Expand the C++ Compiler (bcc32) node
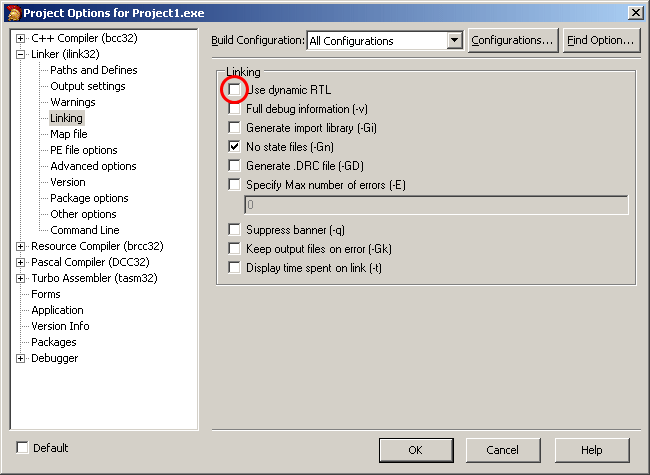 click(20, 39)
